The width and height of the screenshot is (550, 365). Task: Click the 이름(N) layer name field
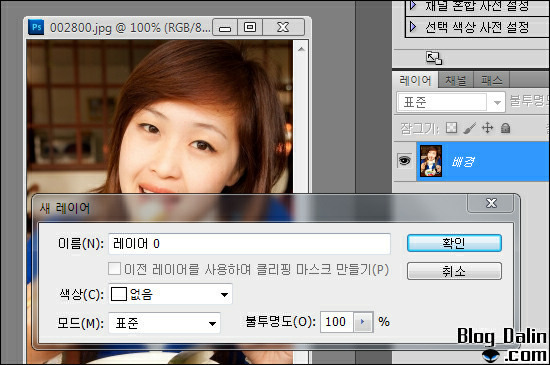point(249,244)
